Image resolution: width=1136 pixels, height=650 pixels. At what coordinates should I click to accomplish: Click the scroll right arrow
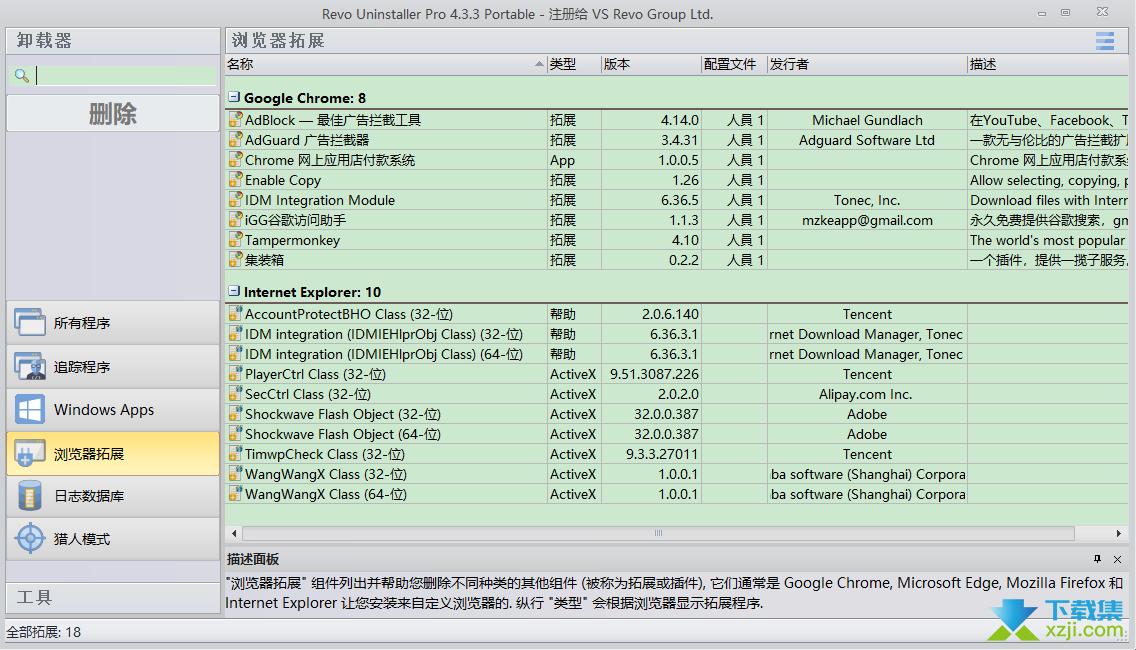coord(1119,533)
